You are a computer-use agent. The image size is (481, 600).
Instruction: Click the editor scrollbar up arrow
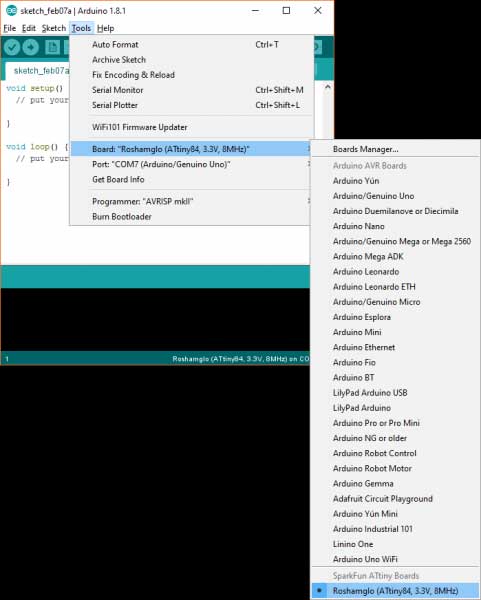pos(328,87)
